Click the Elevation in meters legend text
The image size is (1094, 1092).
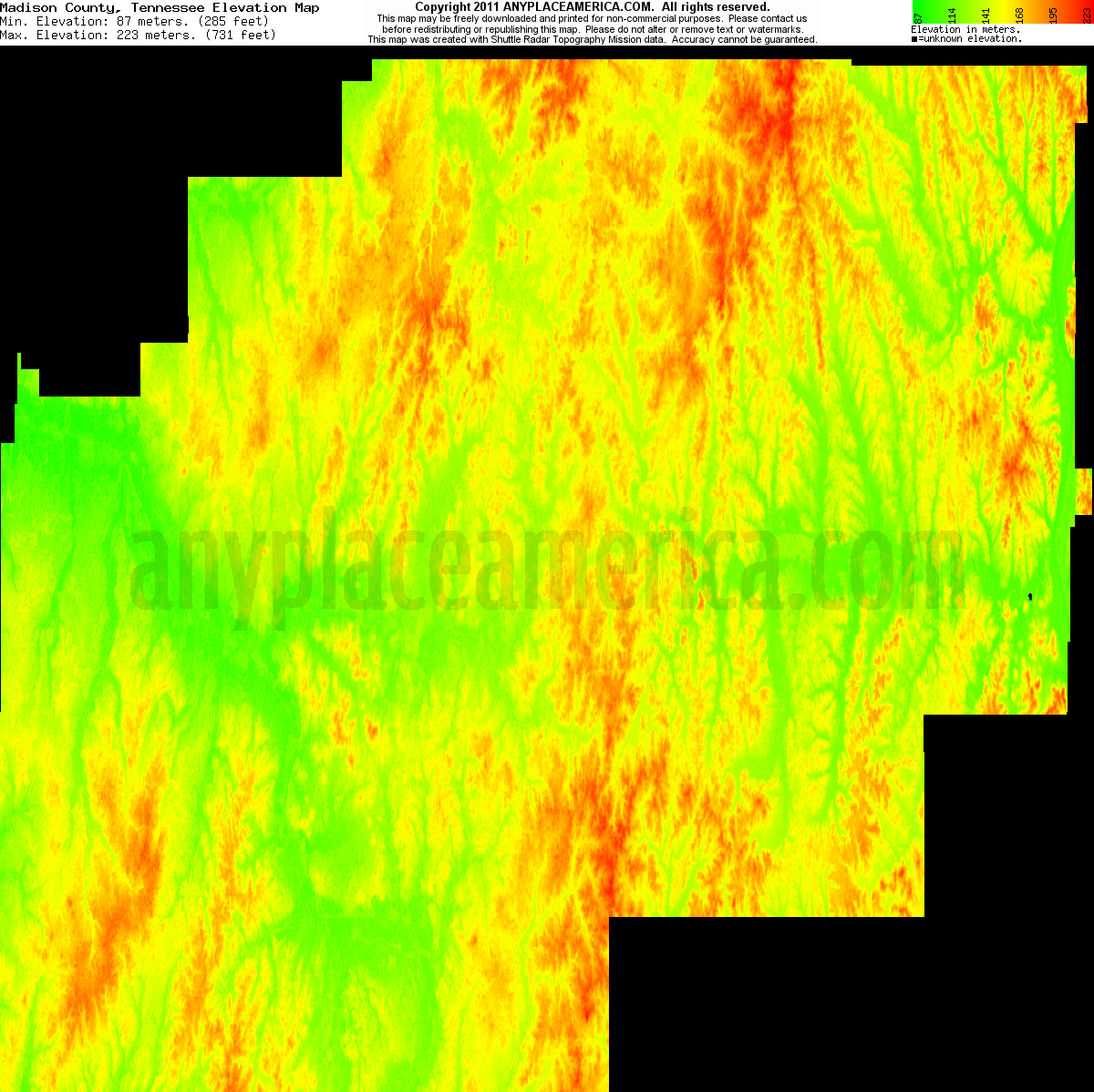pyautogui.click(x=965, y=29)
